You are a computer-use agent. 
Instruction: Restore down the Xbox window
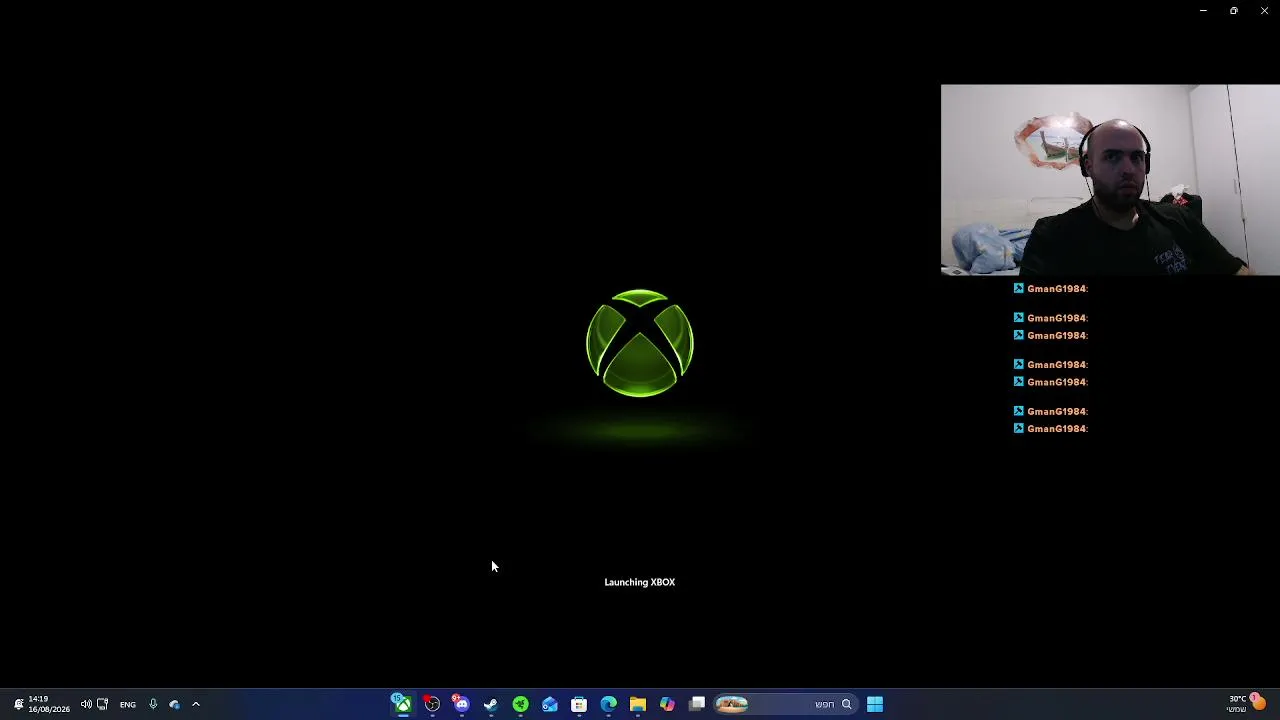(x=1234, y=11)
